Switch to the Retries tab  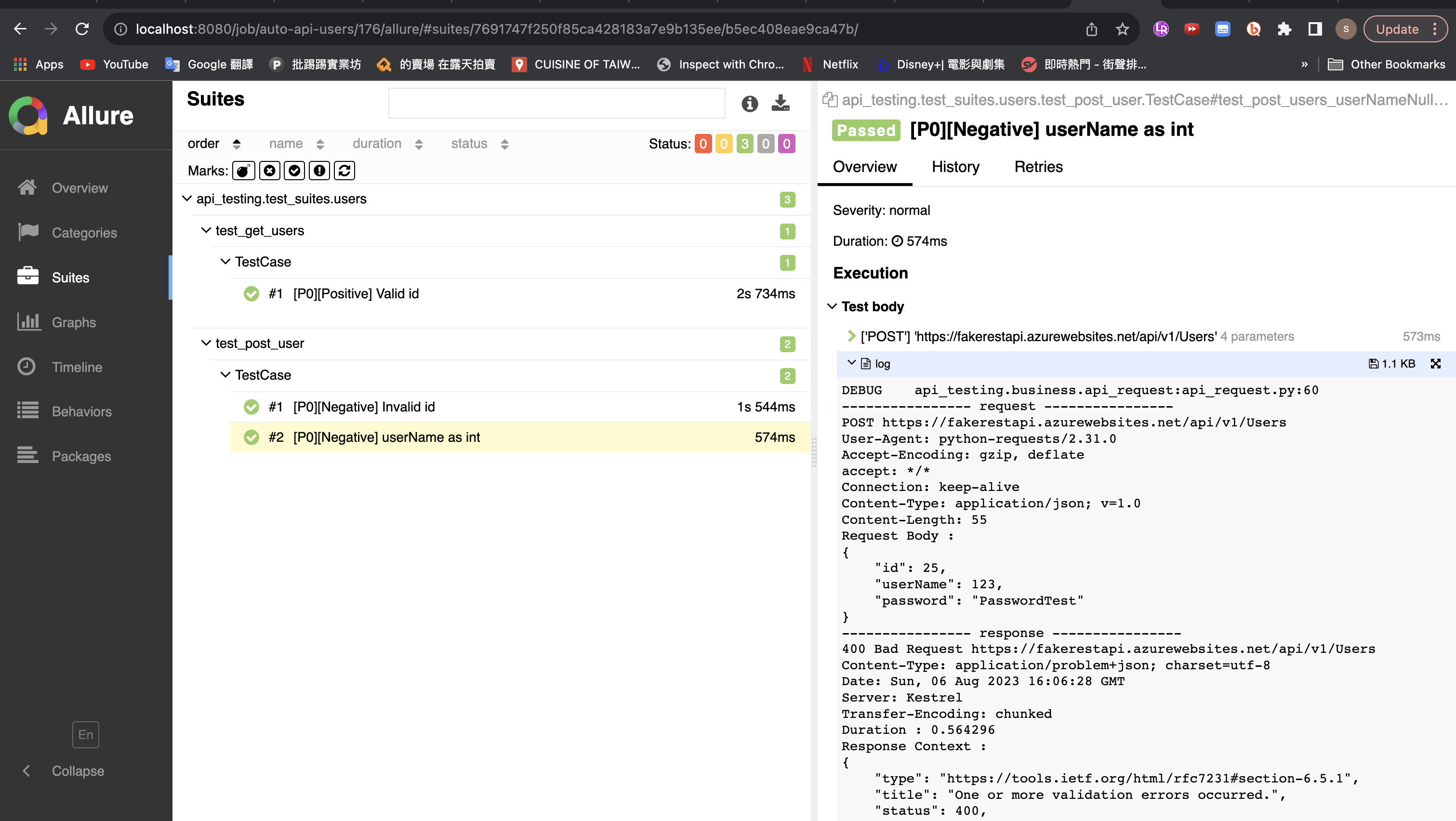coord(1038,167)
